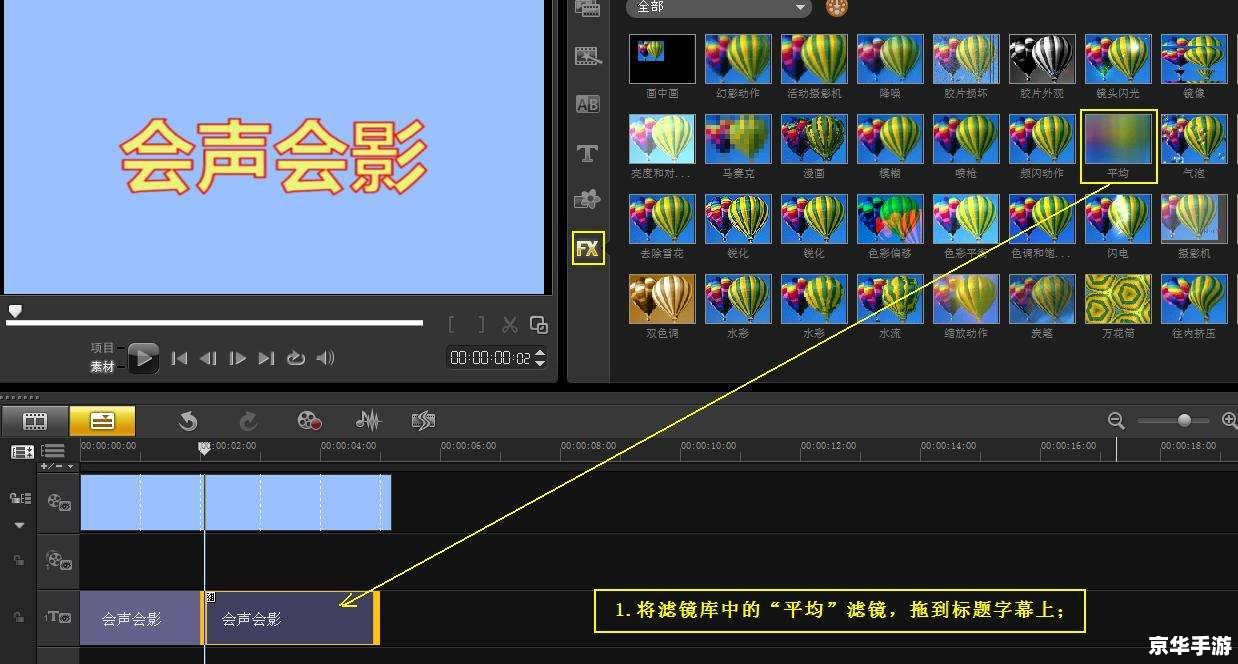
Task: Open the Filter (FX) library
Action: (588, 249)
